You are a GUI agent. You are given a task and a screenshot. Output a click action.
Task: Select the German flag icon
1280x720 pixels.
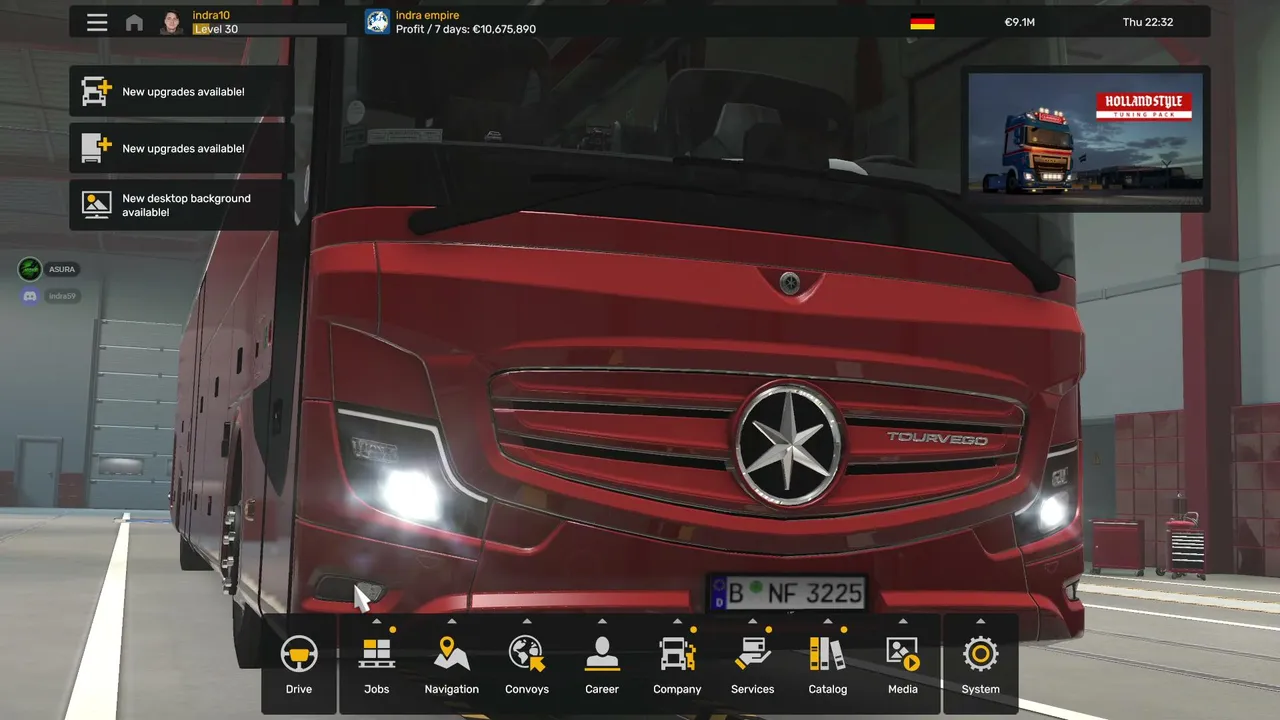click(922, 22)
